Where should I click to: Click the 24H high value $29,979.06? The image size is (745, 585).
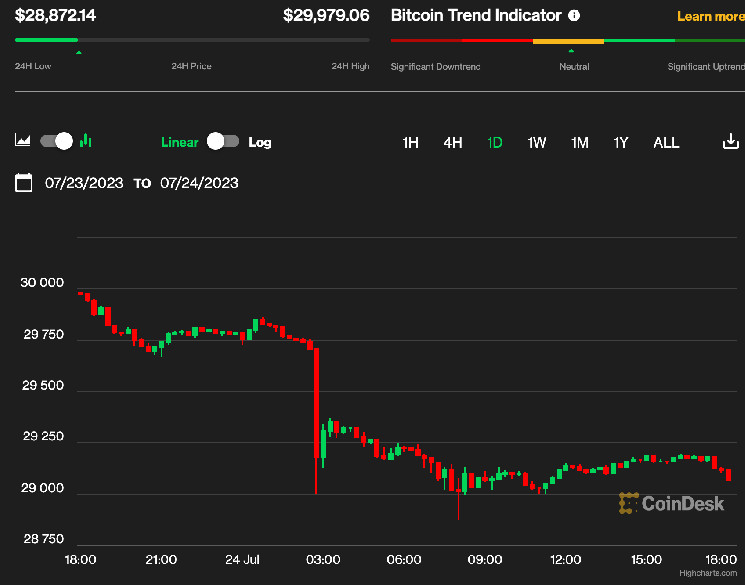tap(326, 15)
